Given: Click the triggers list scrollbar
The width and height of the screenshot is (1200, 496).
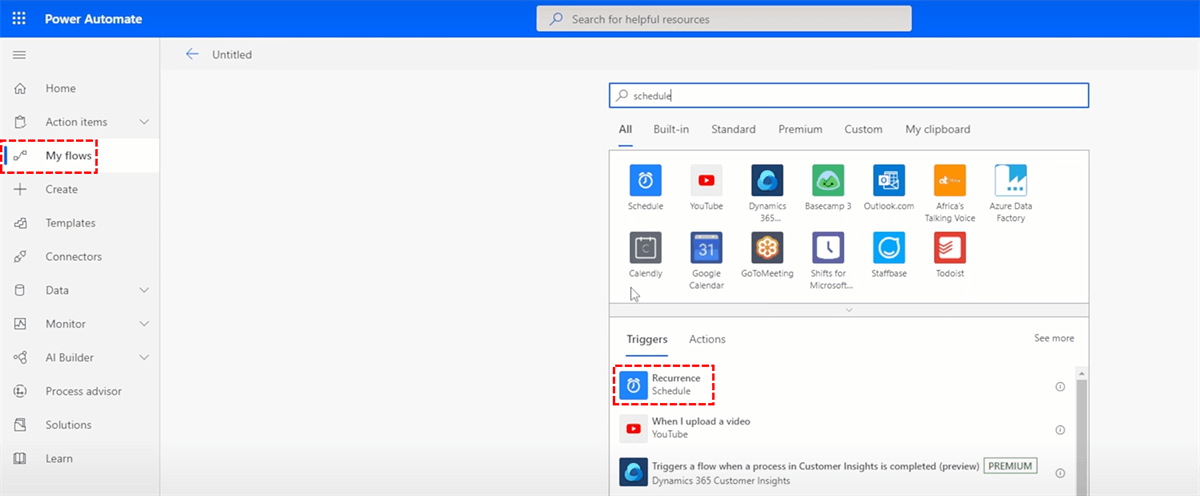Looking at the screenshot, I should click(1083, 437).
